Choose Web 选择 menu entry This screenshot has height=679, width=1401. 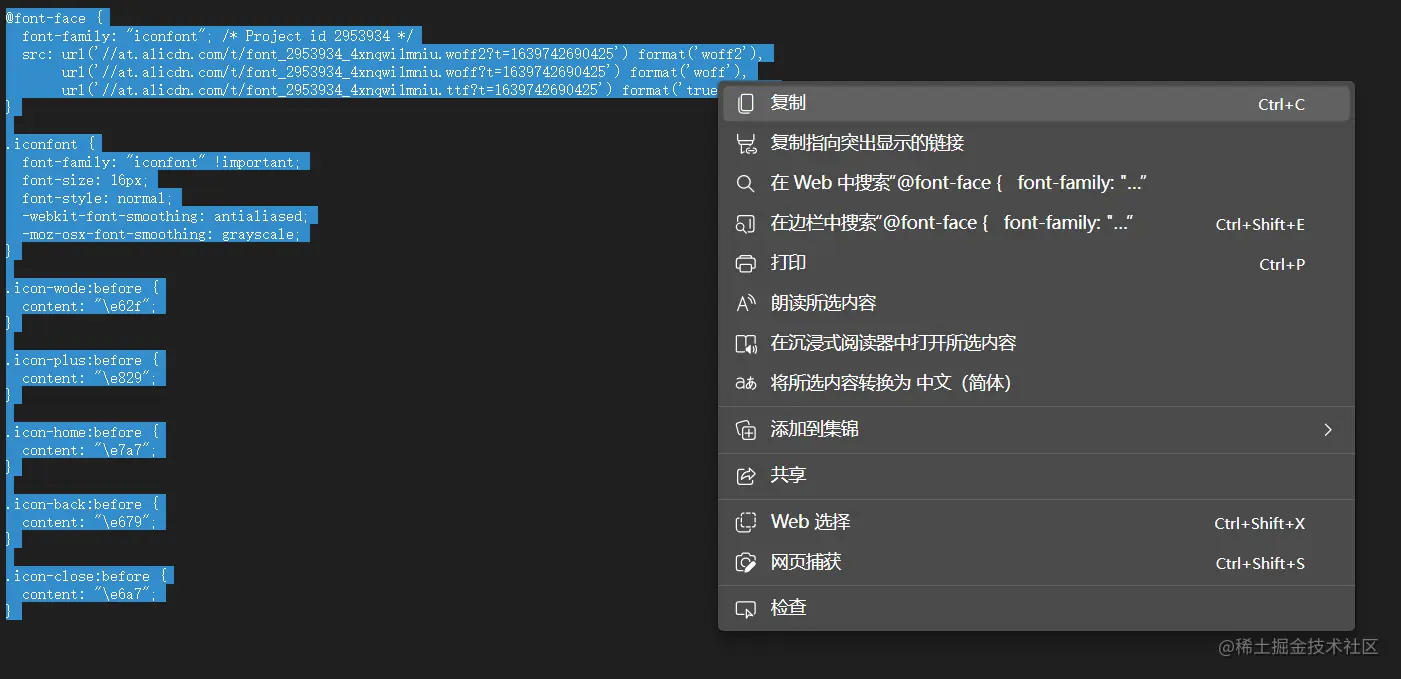[x=1036, y=522]
